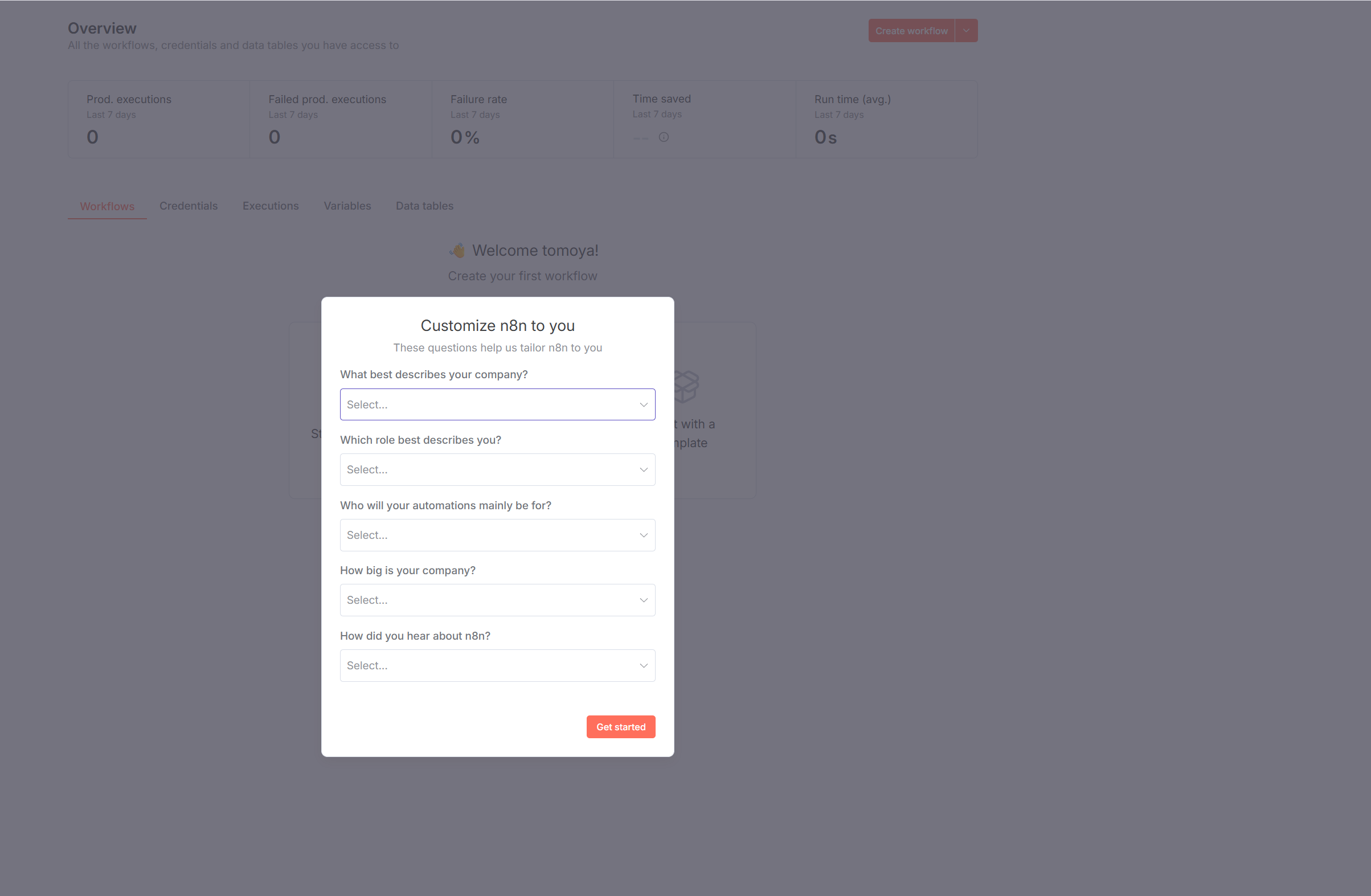Click the Get started button
The width and height of the screenshot is (1371, 896).
coord(620,727)
